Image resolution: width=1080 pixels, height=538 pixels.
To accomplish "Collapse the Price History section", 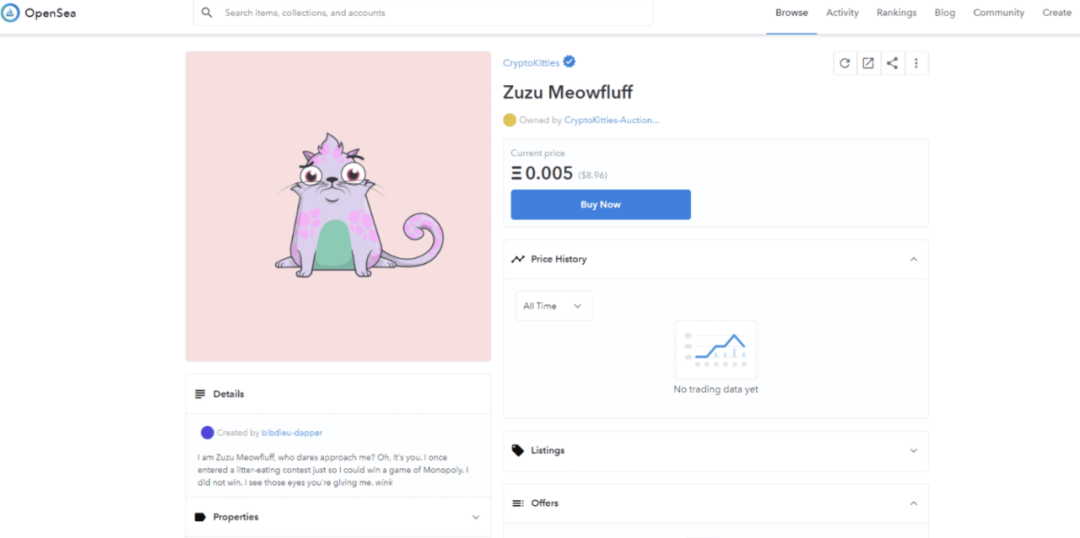I will [913, 259].
